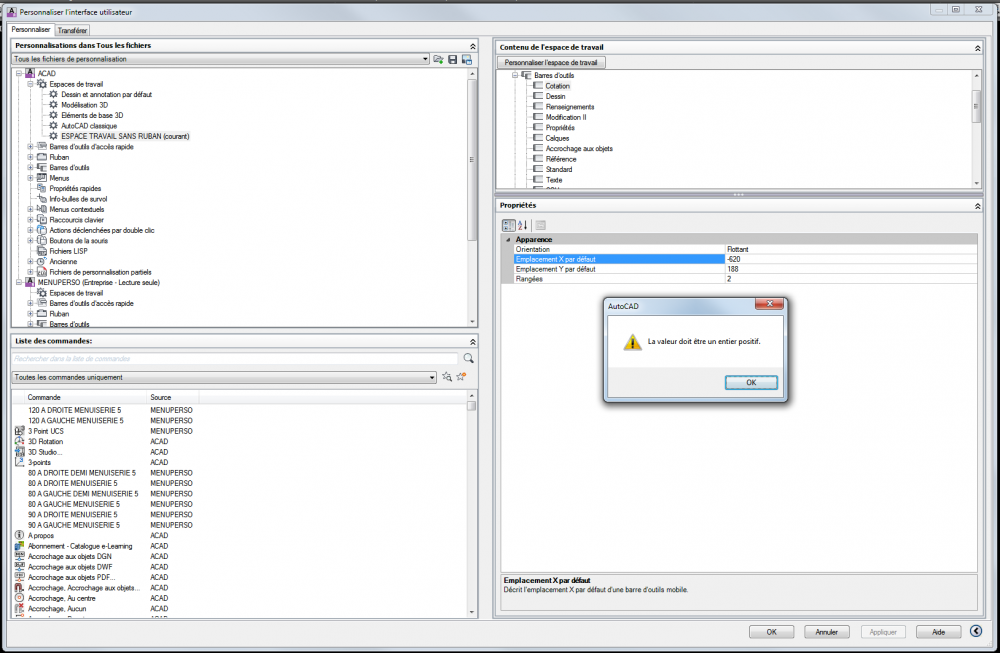This screenshot has width=1000, height=653.
Task: Click the Personnaliser l'espace de travail button
Action: 550,62
